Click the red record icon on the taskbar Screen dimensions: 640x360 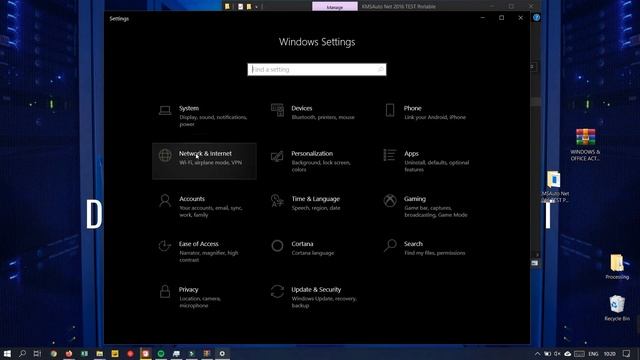click(130, 353)
